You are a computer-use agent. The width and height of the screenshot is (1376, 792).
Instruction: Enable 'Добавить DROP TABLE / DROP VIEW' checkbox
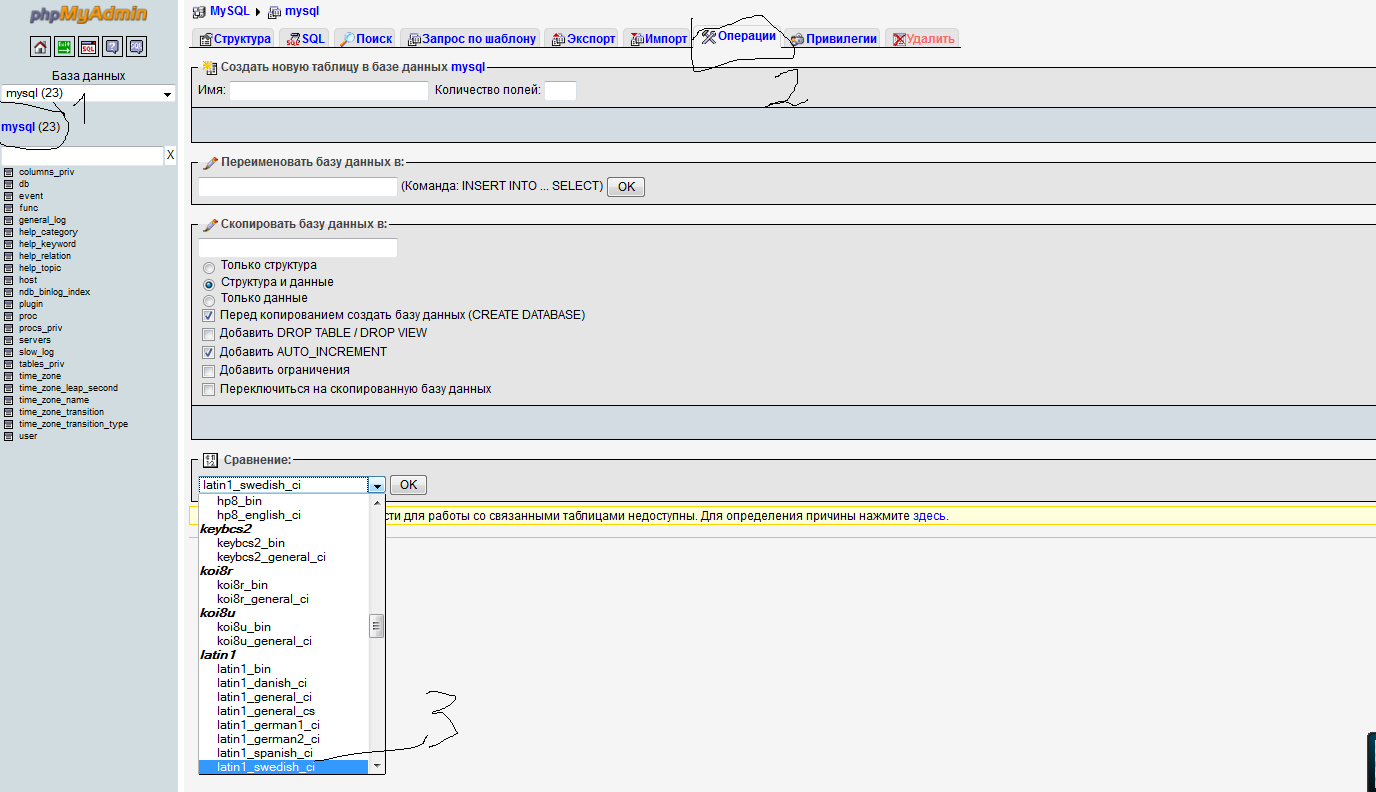tap(209, 334)
